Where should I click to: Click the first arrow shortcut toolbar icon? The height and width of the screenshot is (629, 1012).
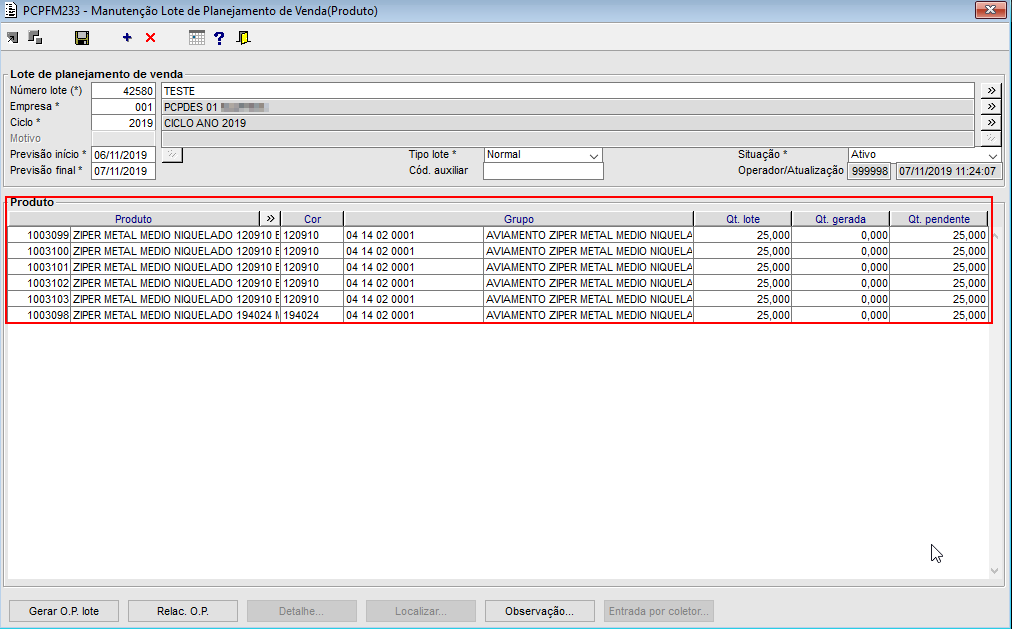pyautogui.click(x=13, y=38)
